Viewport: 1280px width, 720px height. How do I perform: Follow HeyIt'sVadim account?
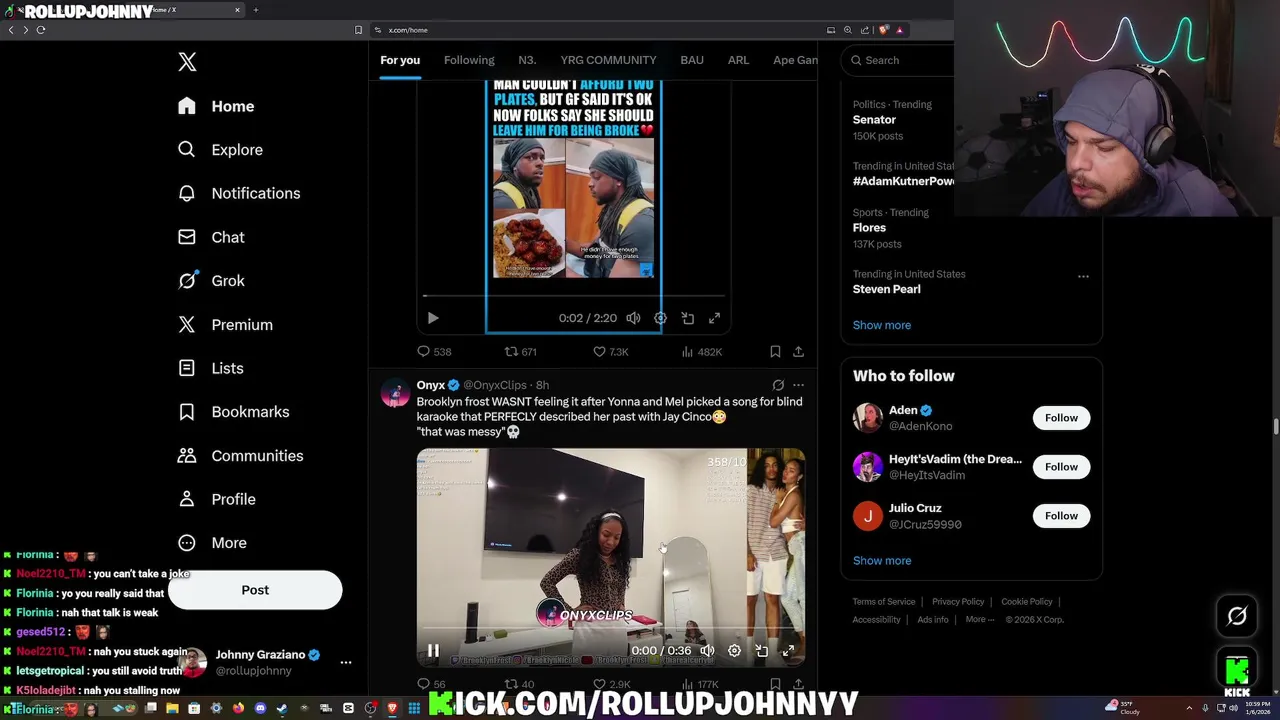click(x=1061, y=467)
